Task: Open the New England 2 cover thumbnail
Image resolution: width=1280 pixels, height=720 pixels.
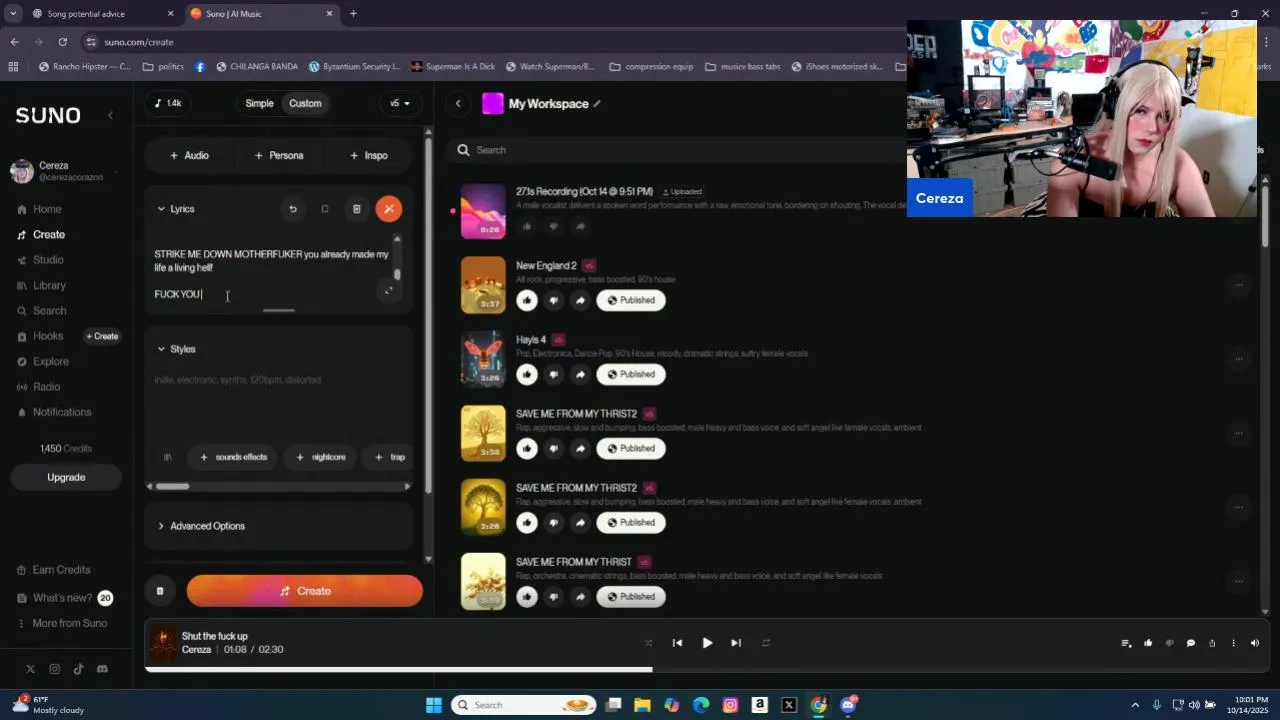Action: [483, 285]
